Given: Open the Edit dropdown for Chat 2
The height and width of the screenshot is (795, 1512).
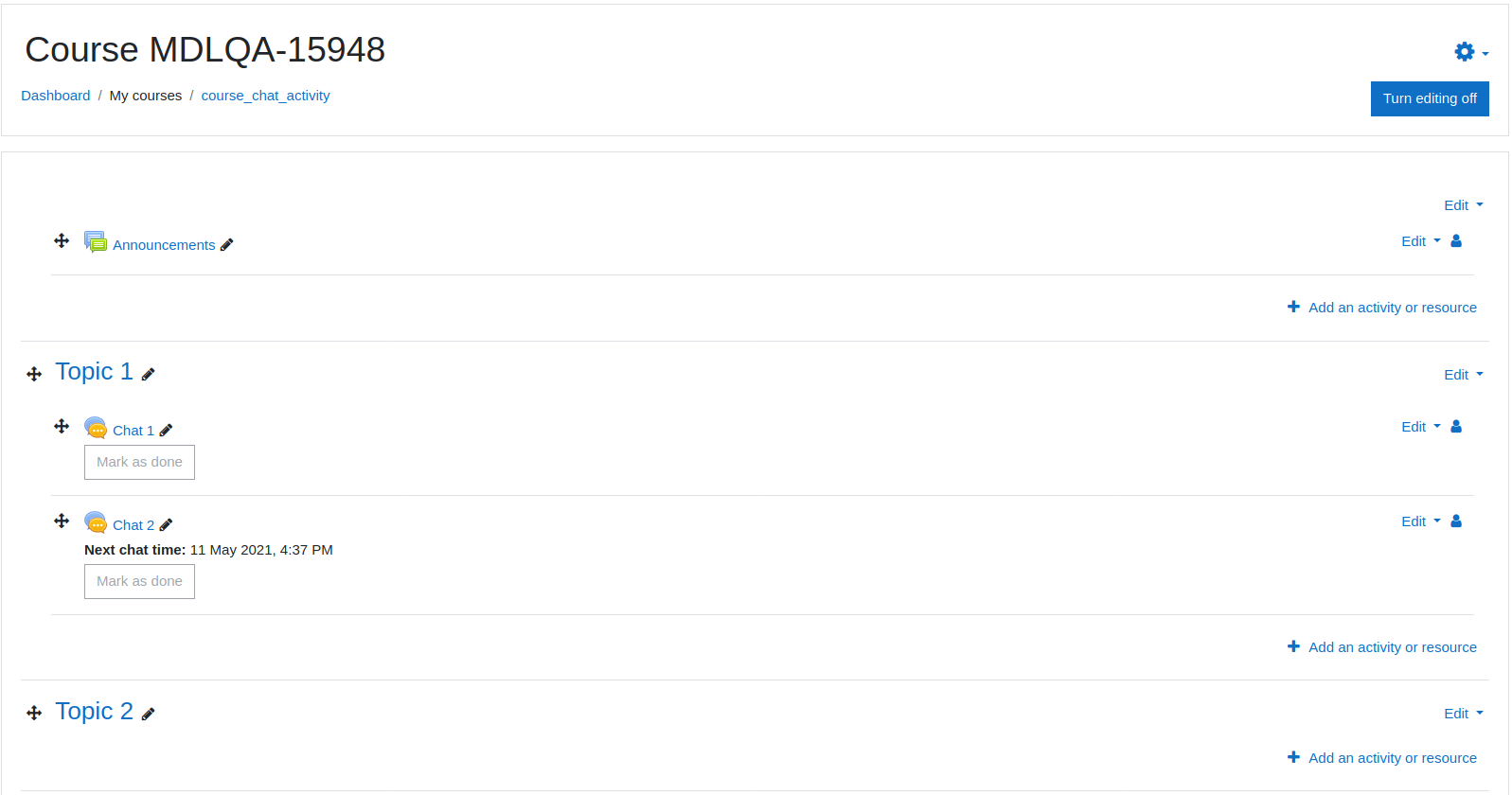Looking at the screenshot, I should pos(1421,521).
